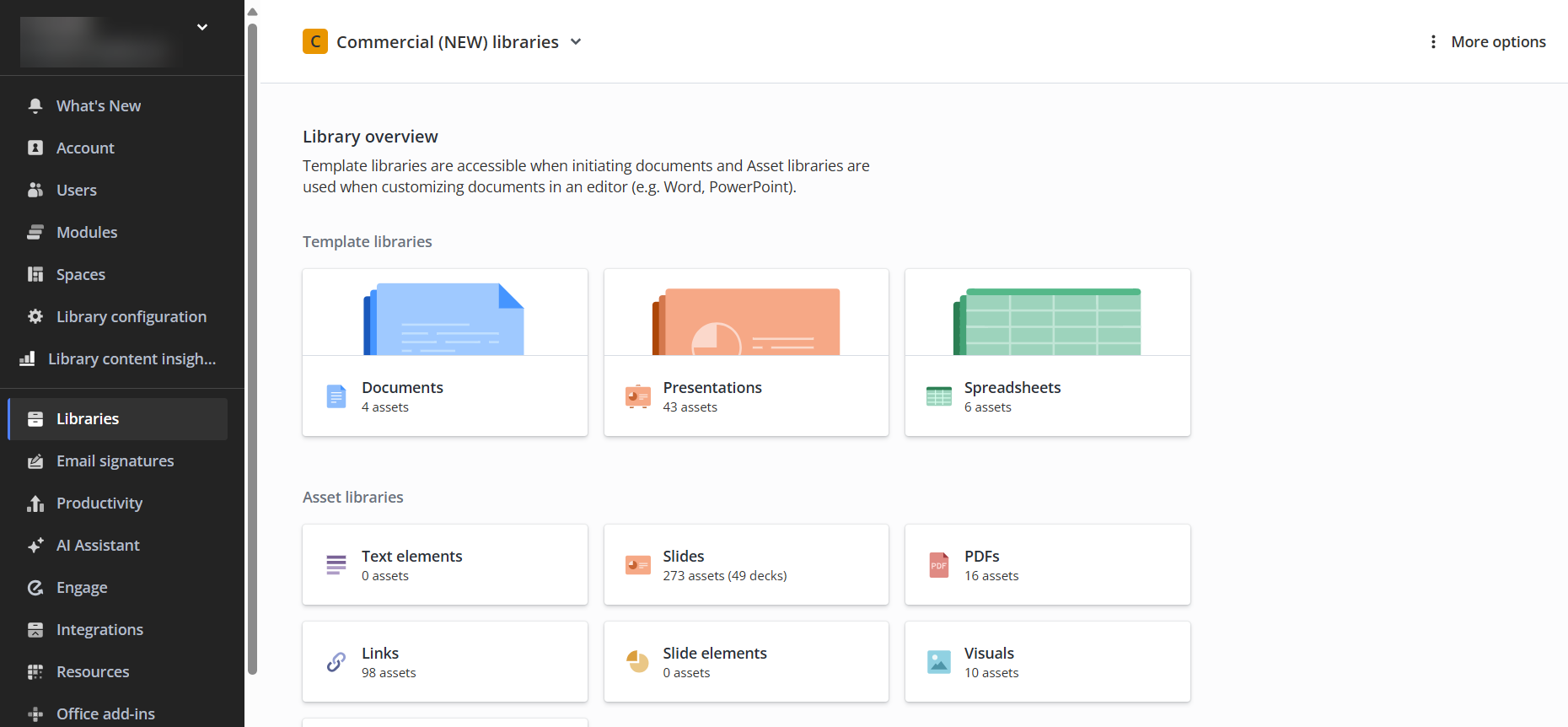Go to the Users section
The height and width of the screenshot is (727, 1568).
[118, 190]
